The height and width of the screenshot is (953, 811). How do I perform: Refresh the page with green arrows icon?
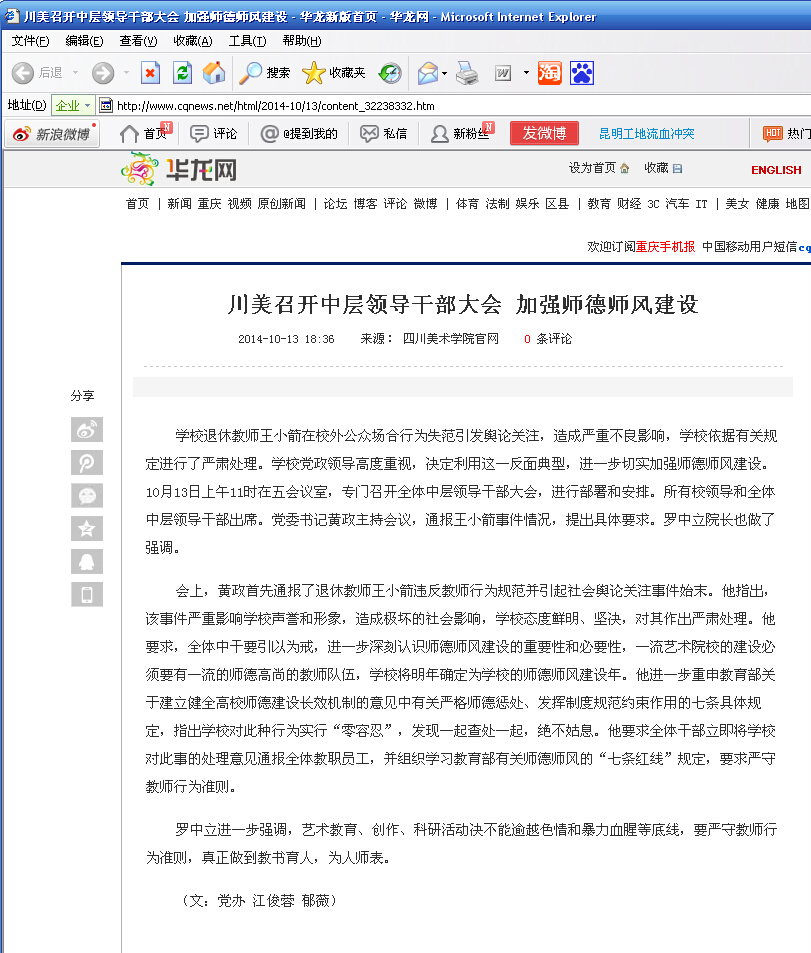[x=182, y=73]
